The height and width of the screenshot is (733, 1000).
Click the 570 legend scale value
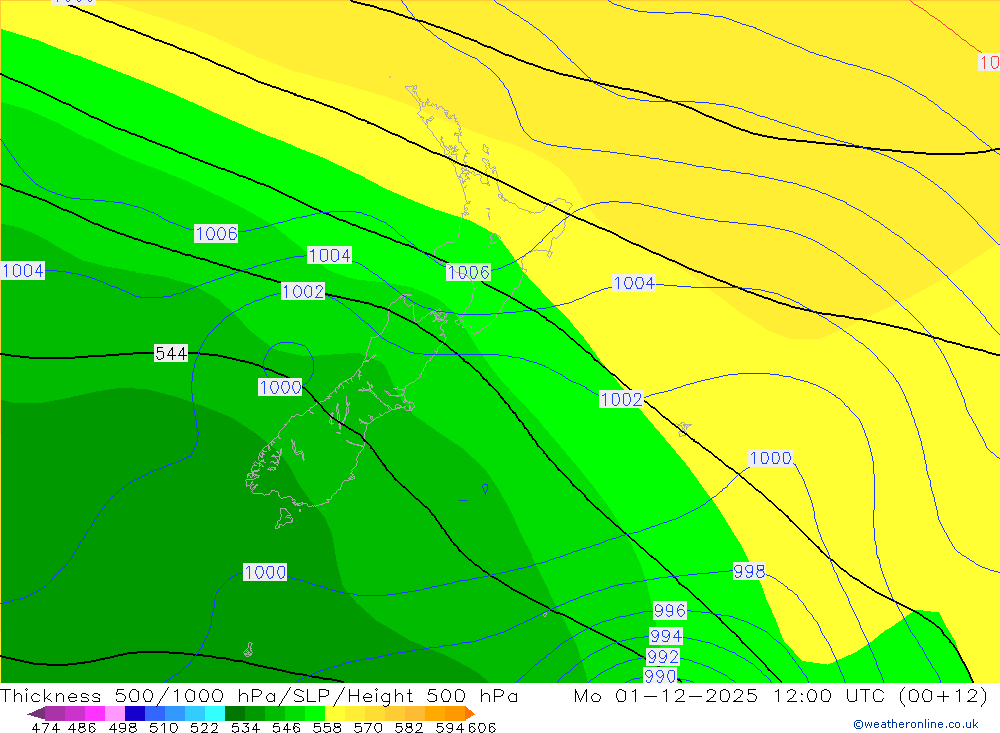click(368, 727)
